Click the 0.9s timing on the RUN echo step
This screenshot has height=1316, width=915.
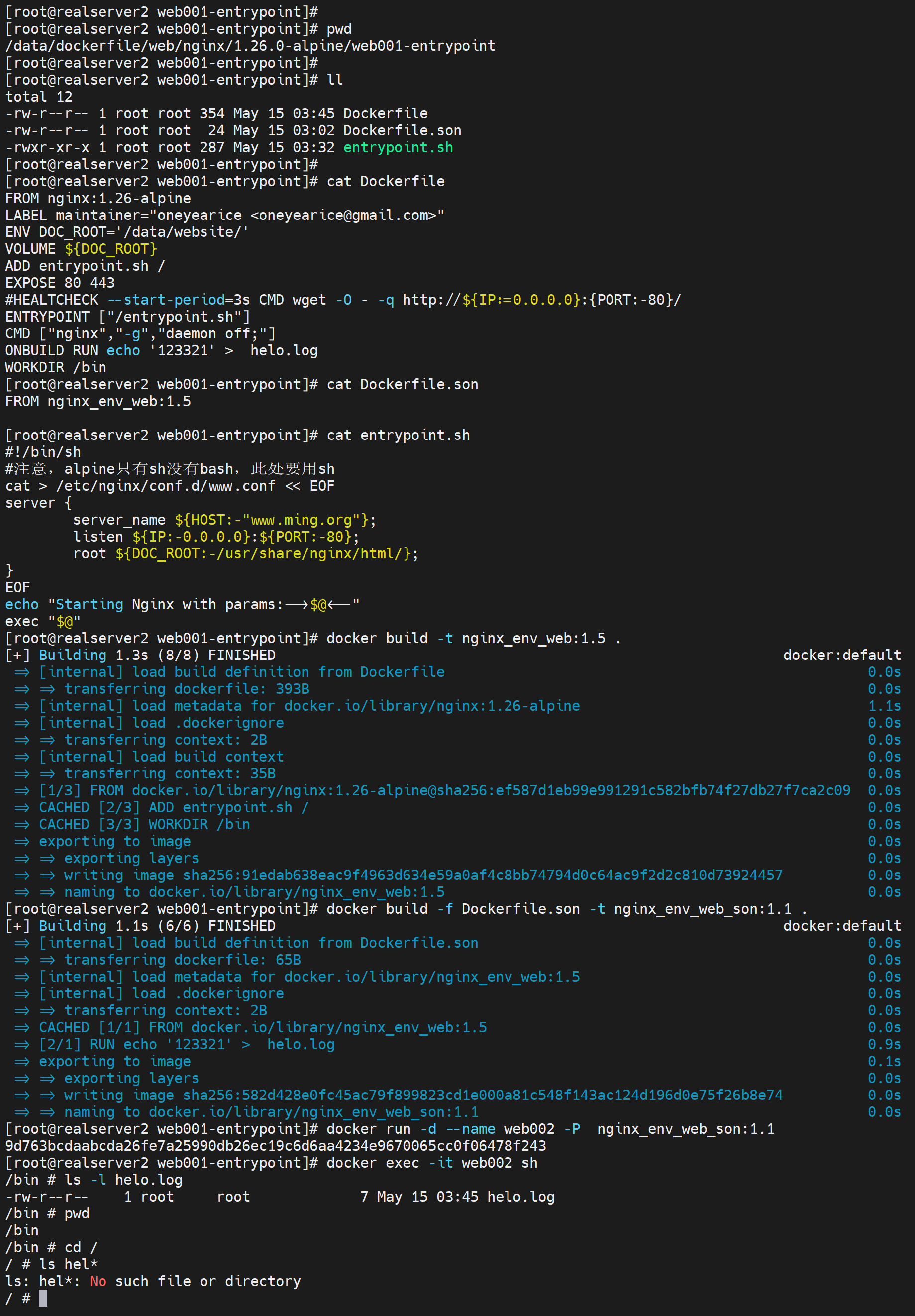[x=884, y=1044]
